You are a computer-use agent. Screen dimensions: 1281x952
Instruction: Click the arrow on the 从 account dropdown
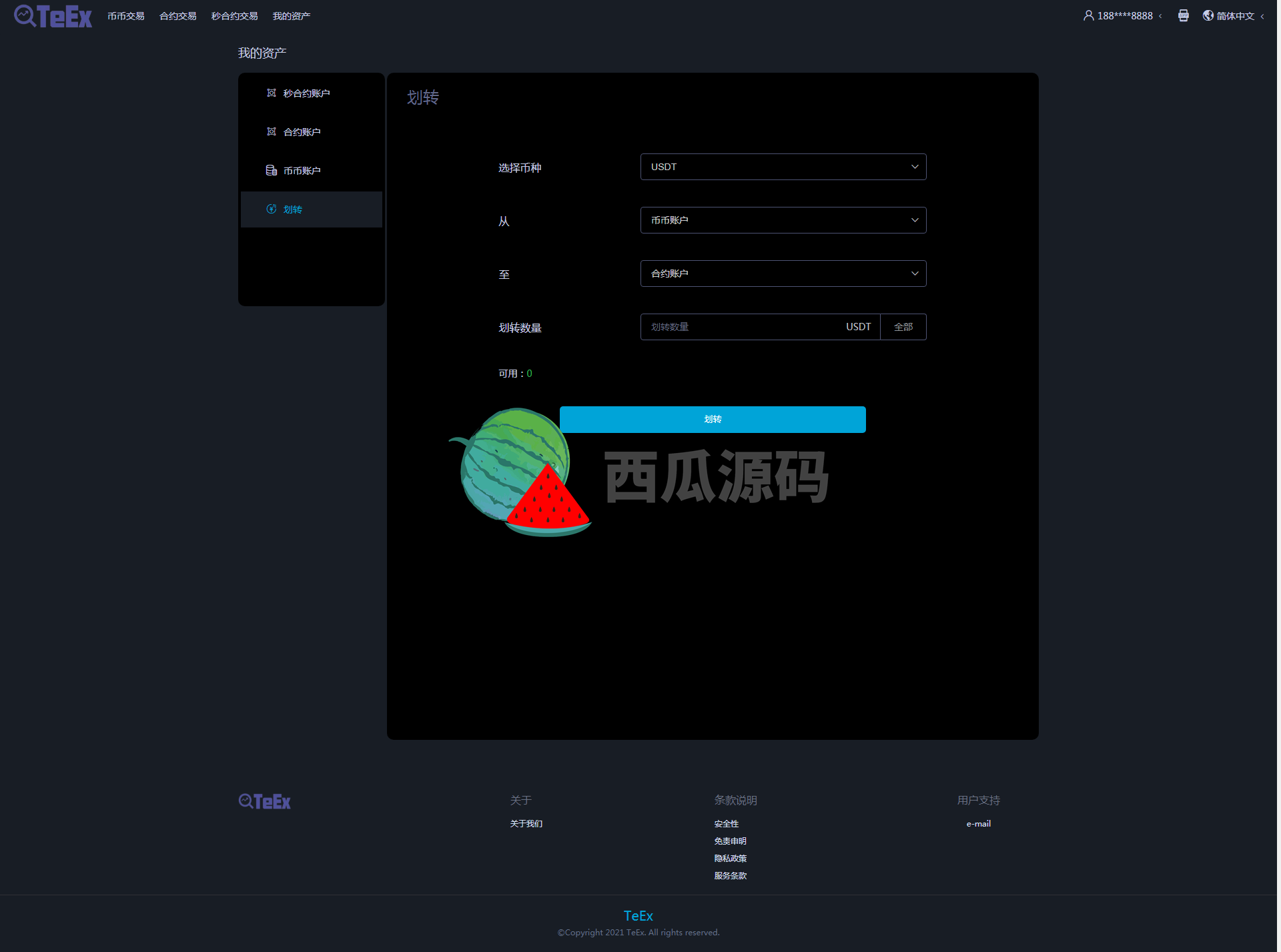point(915,220)
